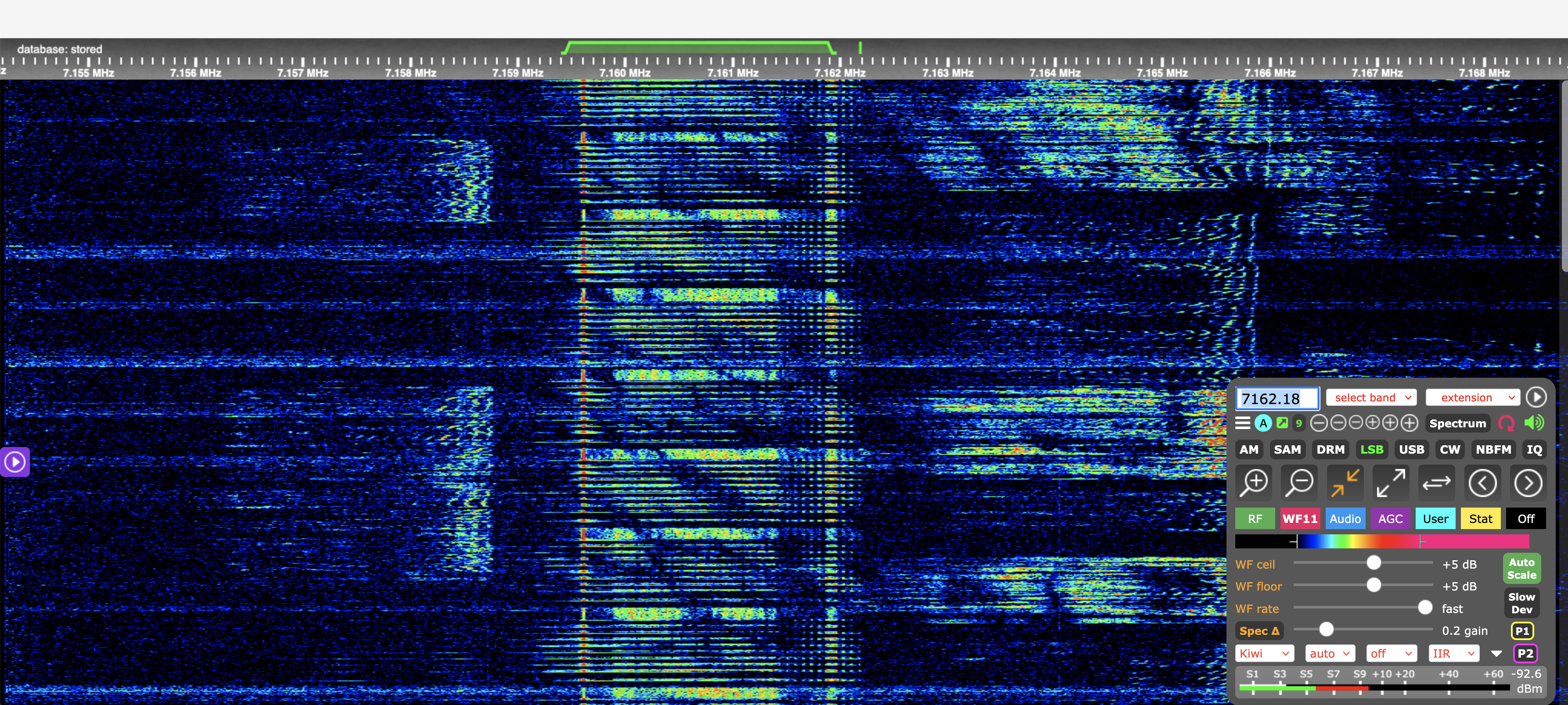Page waterfall right with circled arrow

point(1528,483)
